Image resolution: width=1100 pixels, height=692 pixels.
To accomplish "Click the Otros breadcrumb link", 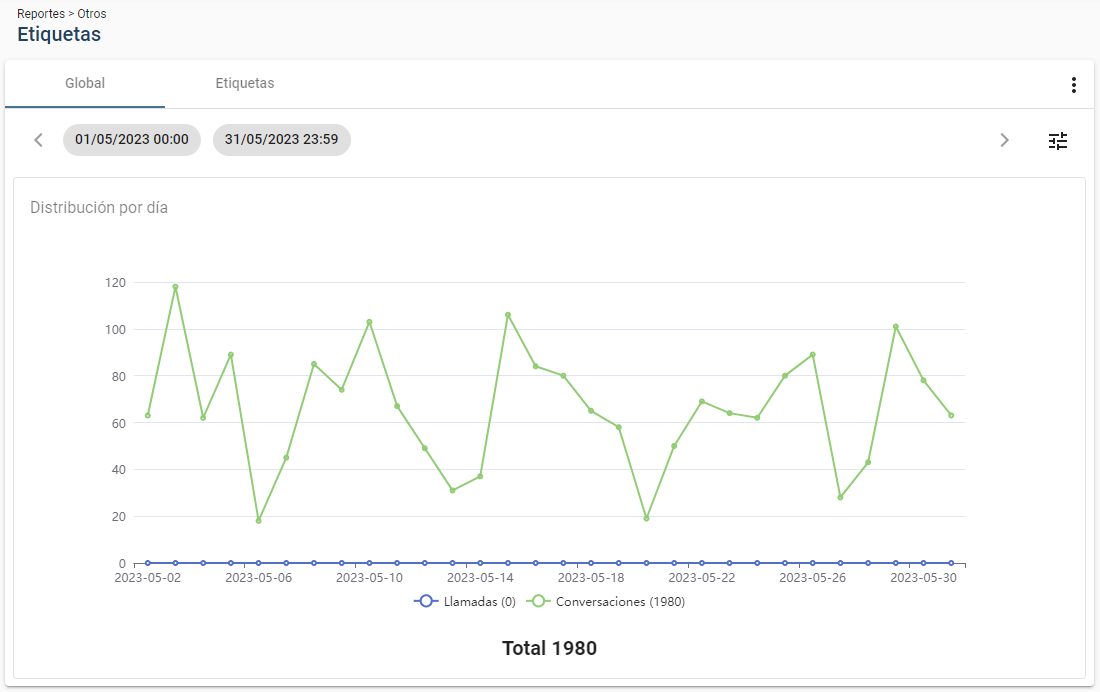I will (92, 13).
